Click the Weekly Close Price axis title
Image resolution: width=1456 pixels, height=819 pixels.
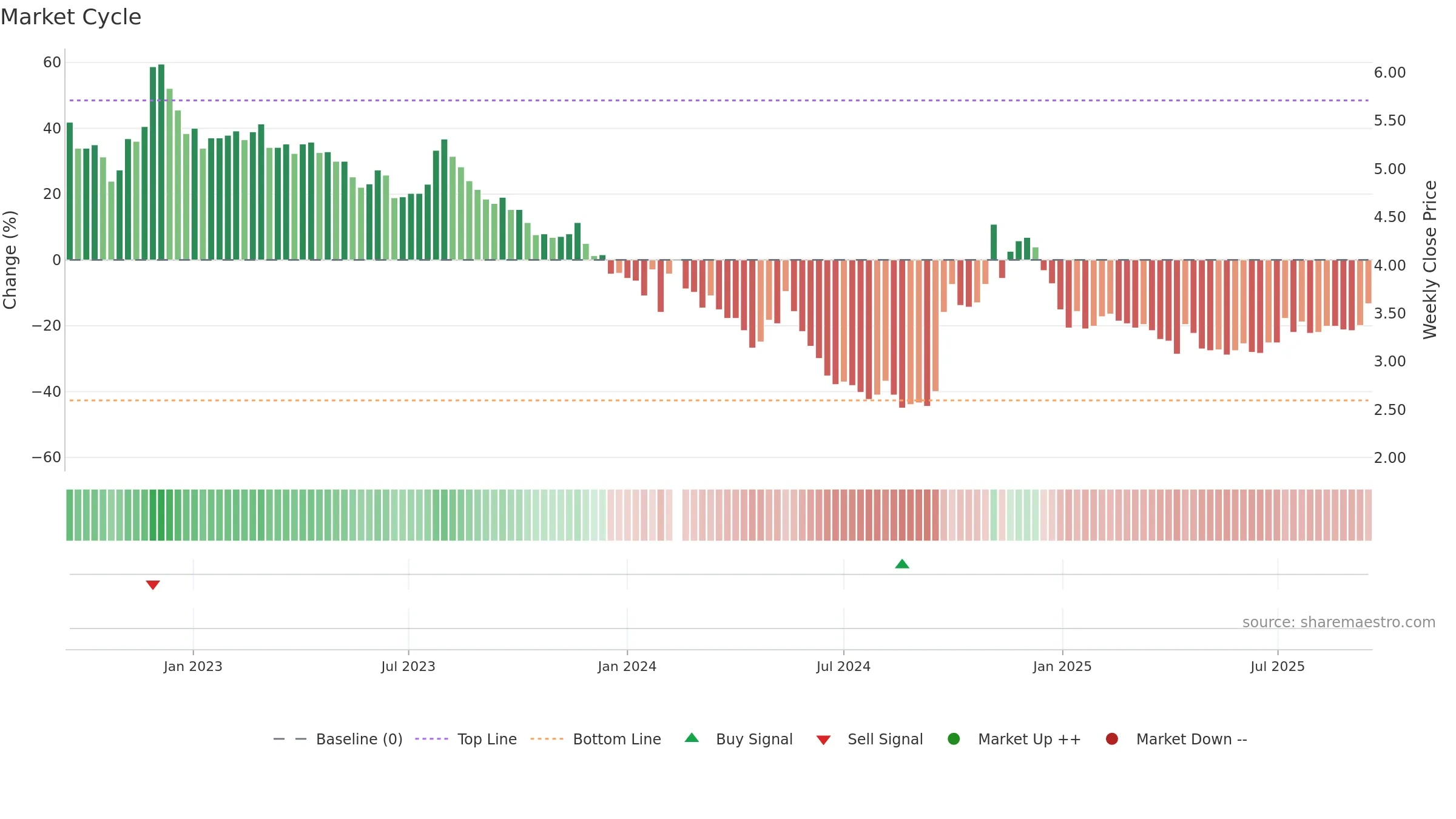coord(1430,260)
